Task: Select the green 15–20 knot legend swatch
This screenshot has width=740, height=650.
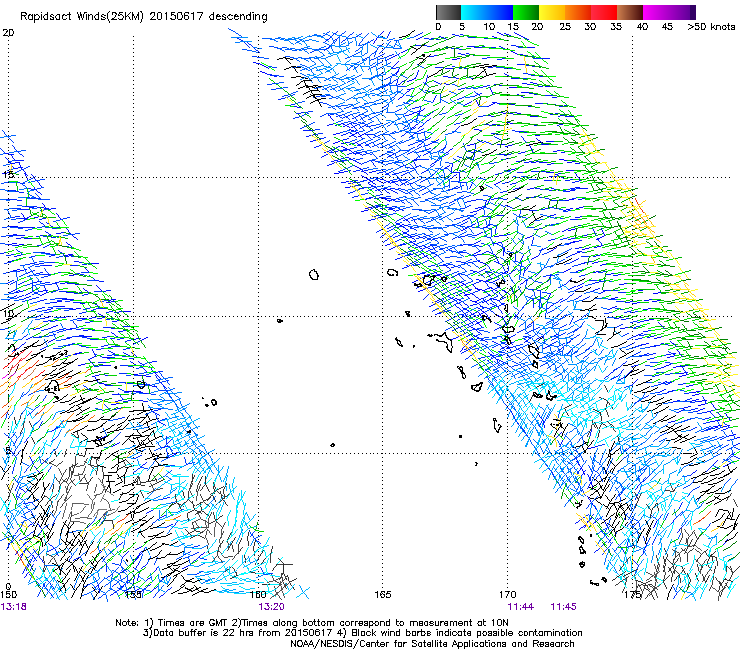Action: (526, 12)
